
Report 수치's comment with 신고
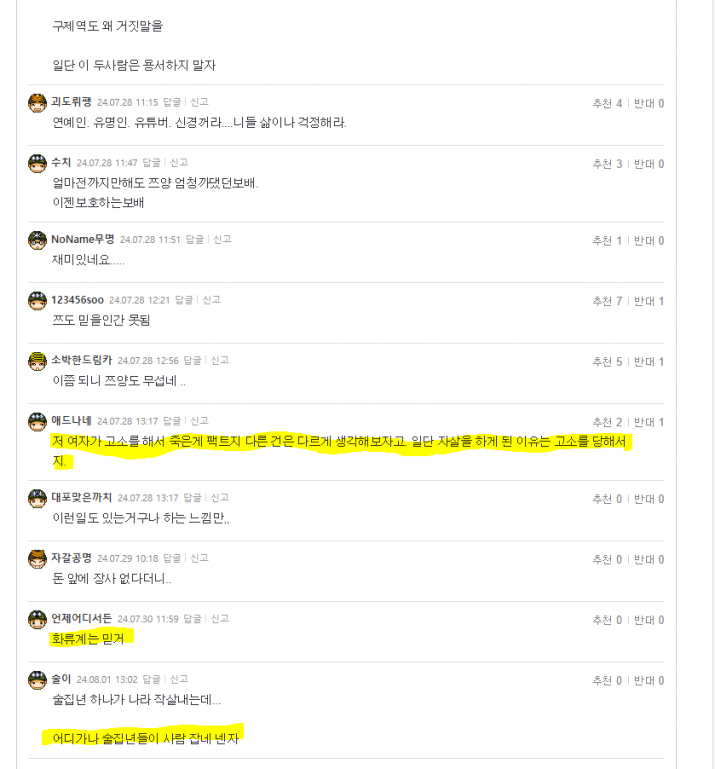[179, 162]
